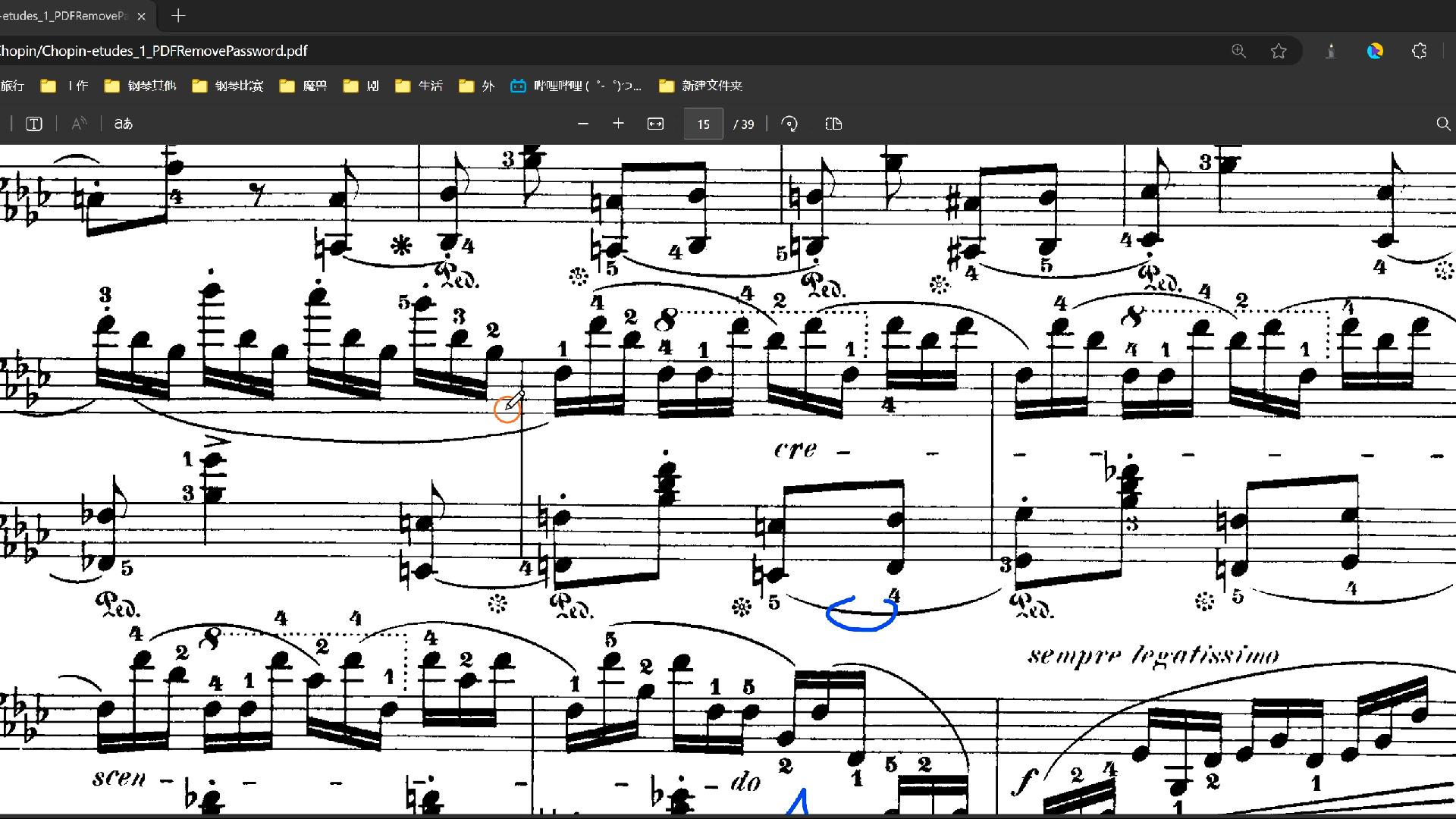
Task: Zoom in the PDF with plus button
Action: (x=618, y=124)
